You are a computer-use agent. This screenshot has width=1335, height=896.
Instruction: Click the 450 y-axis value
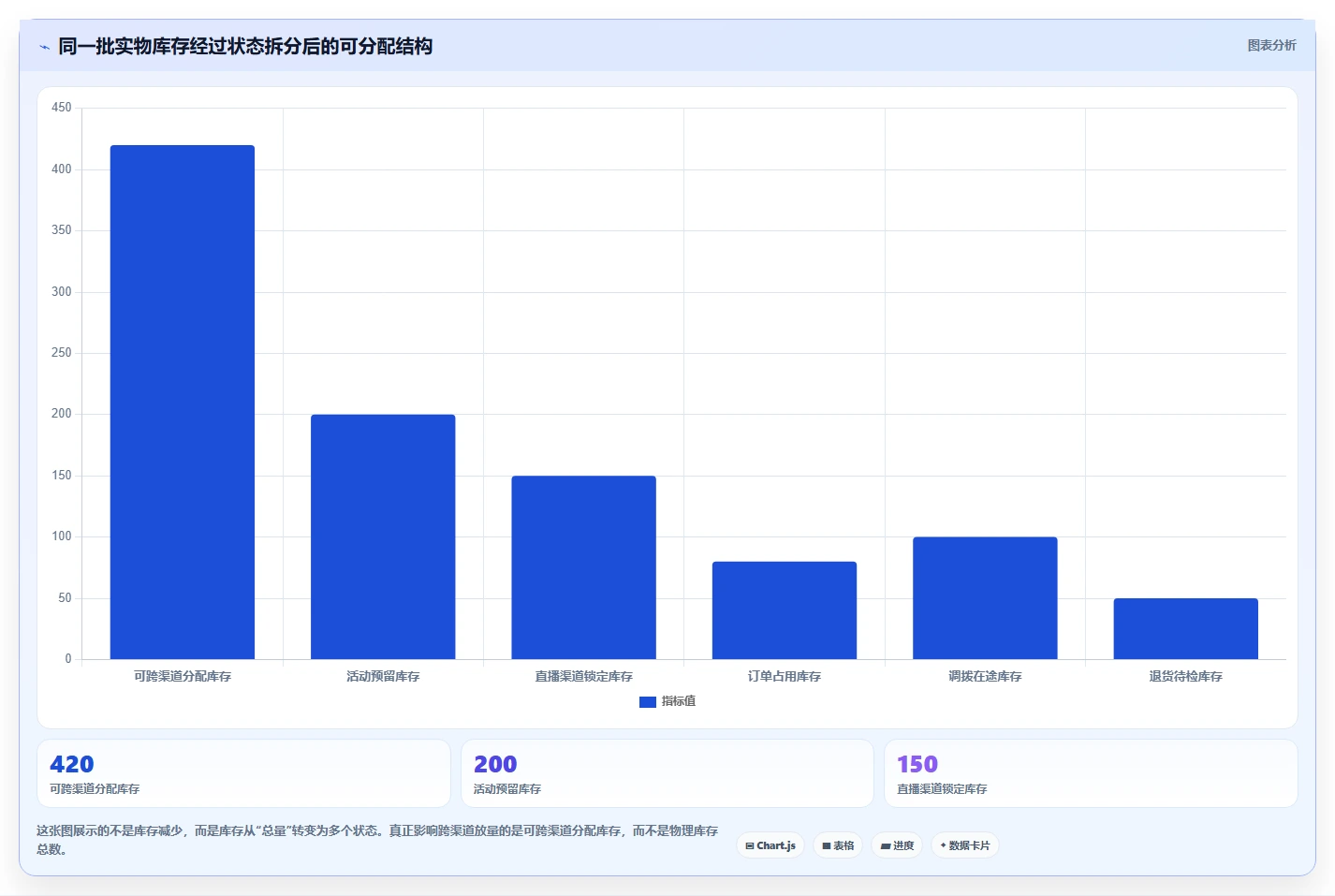click(62, 108)
